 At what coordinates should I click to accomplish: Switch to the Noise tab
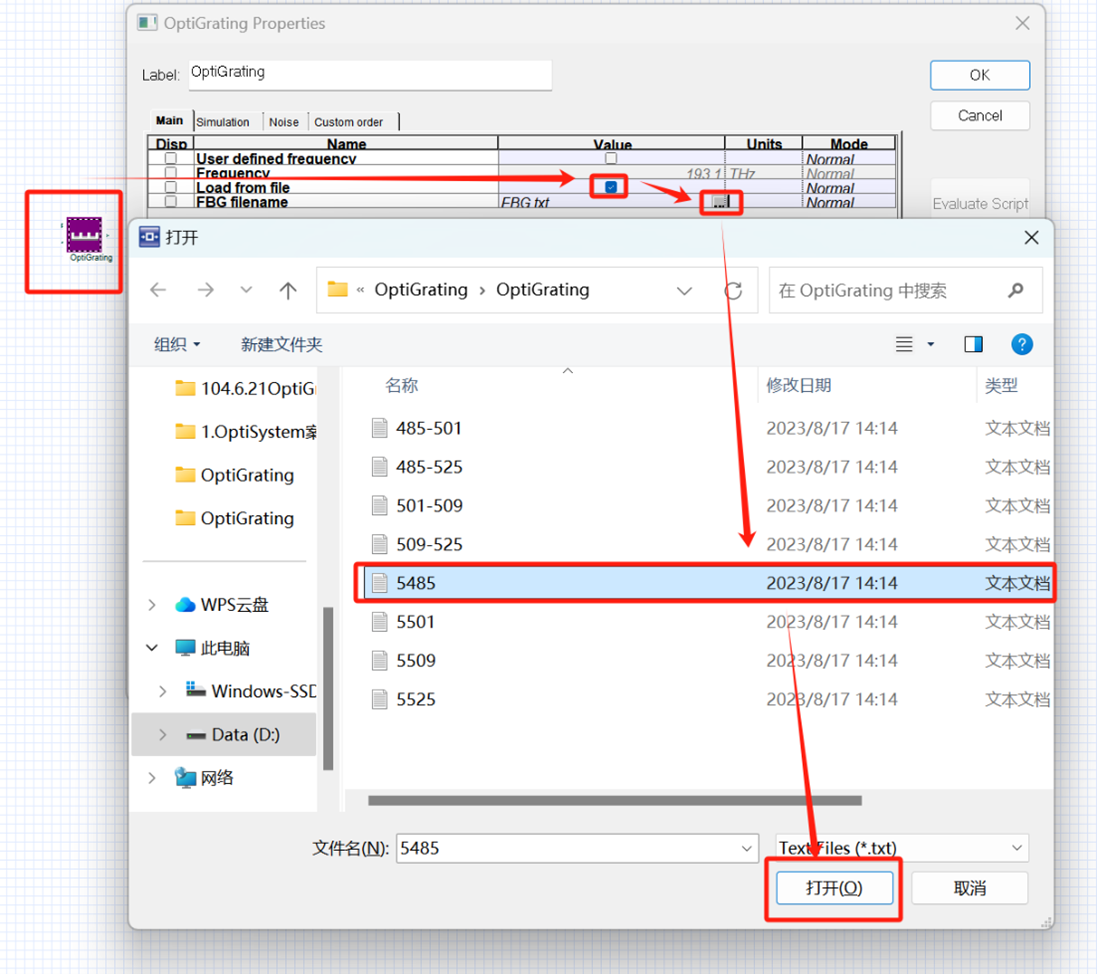[283, 122]
